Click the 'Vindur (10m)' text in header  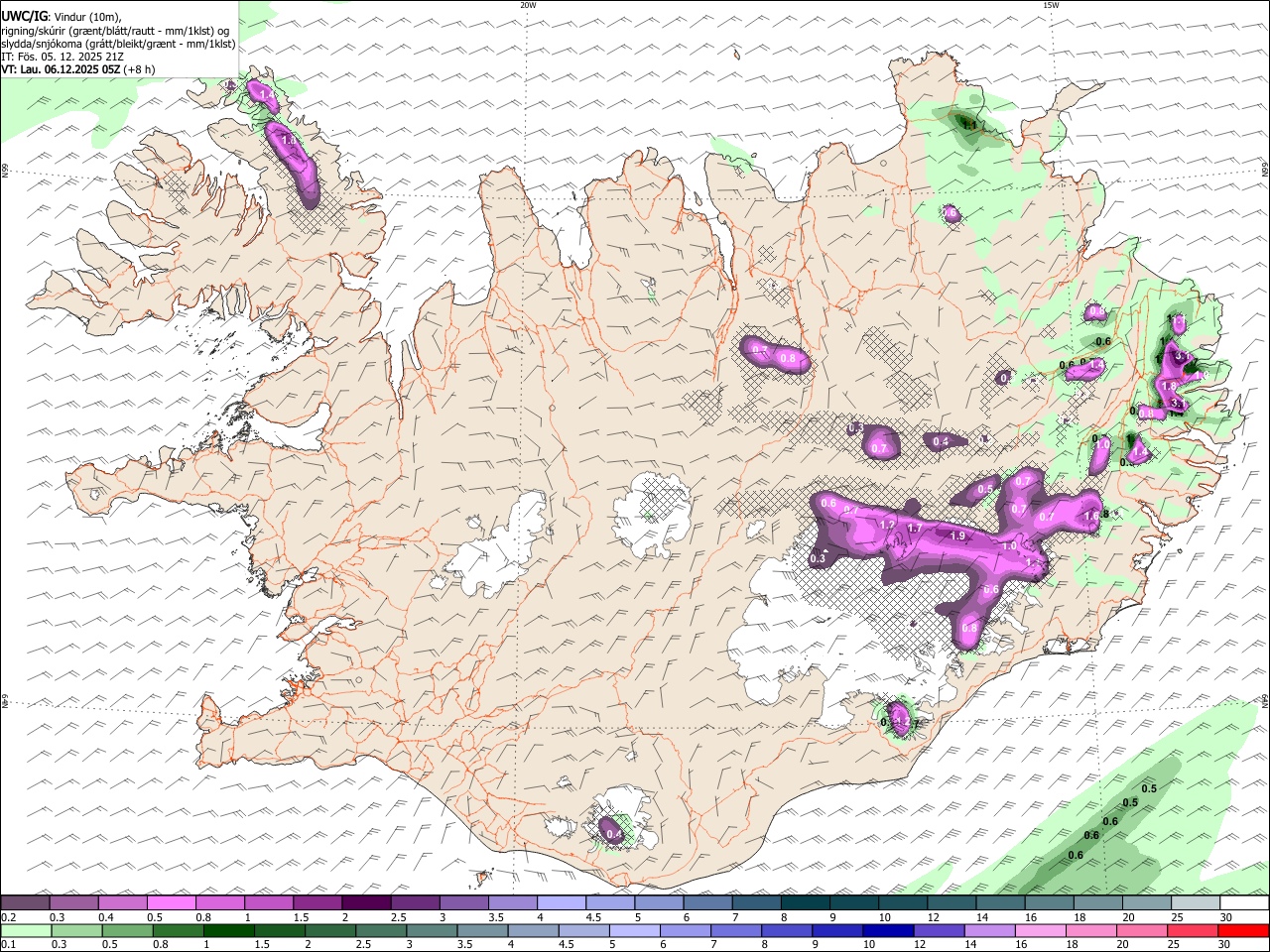86,17
